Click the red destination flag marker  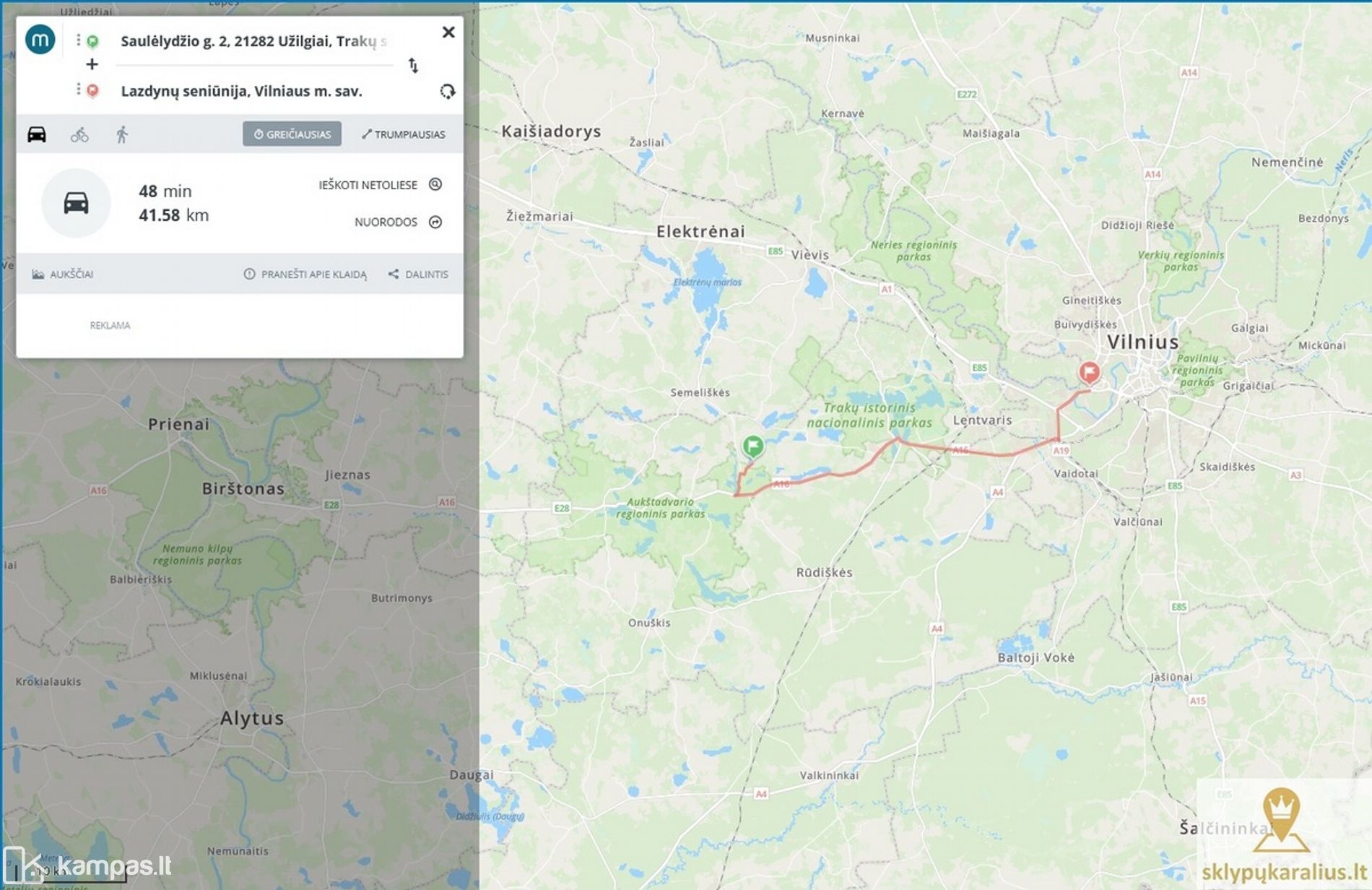tap(1089, 373)
